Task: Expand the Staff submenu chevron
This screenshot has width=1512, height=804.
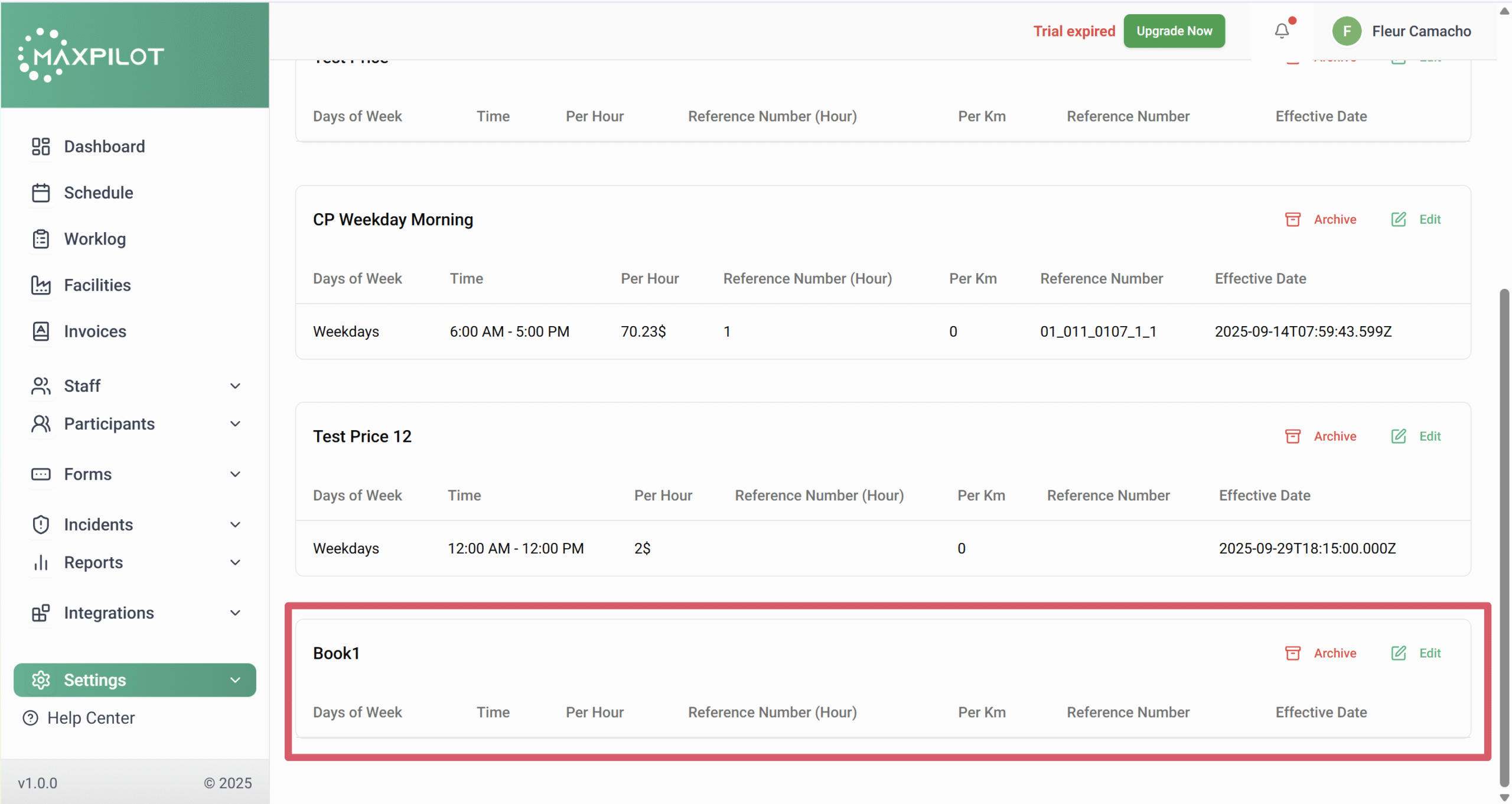Action: (235, 386)
